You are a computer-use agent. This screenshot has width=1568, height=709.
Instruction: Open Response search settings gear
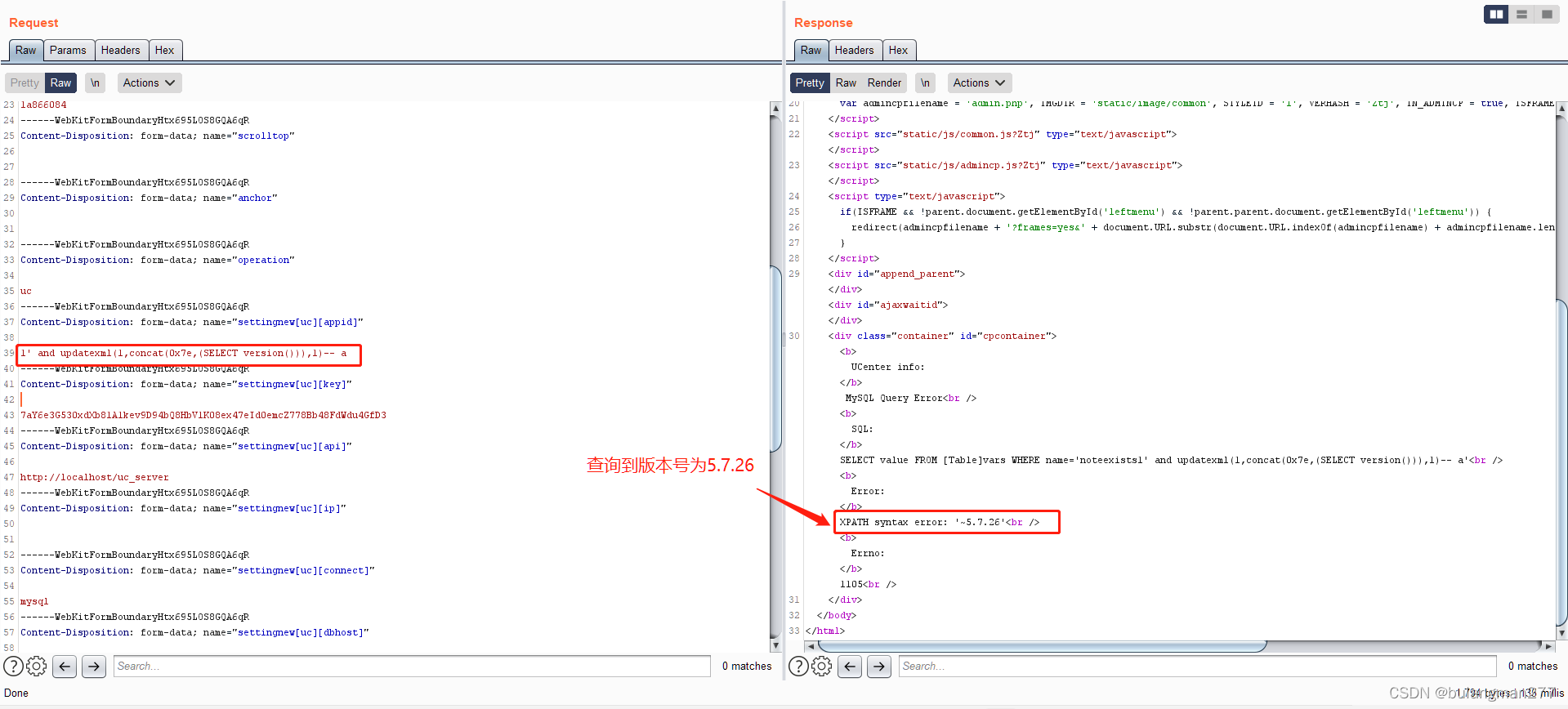(x=822, y=667)
